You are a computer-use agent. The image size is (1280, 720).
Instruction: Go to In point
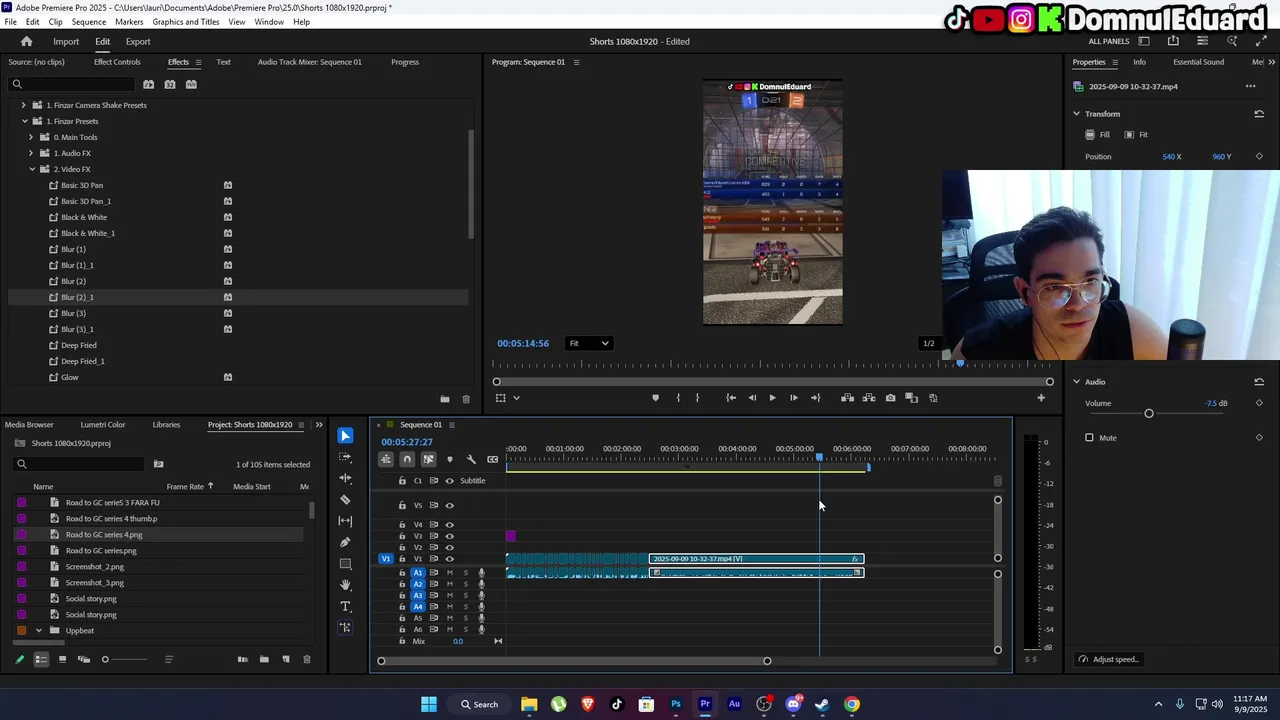click(x=731, y=398)
